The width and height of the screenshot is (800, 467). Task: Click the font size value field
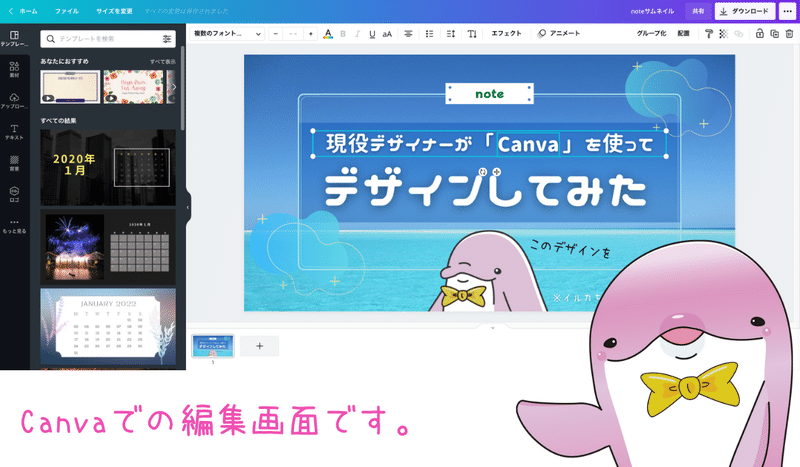293,34
